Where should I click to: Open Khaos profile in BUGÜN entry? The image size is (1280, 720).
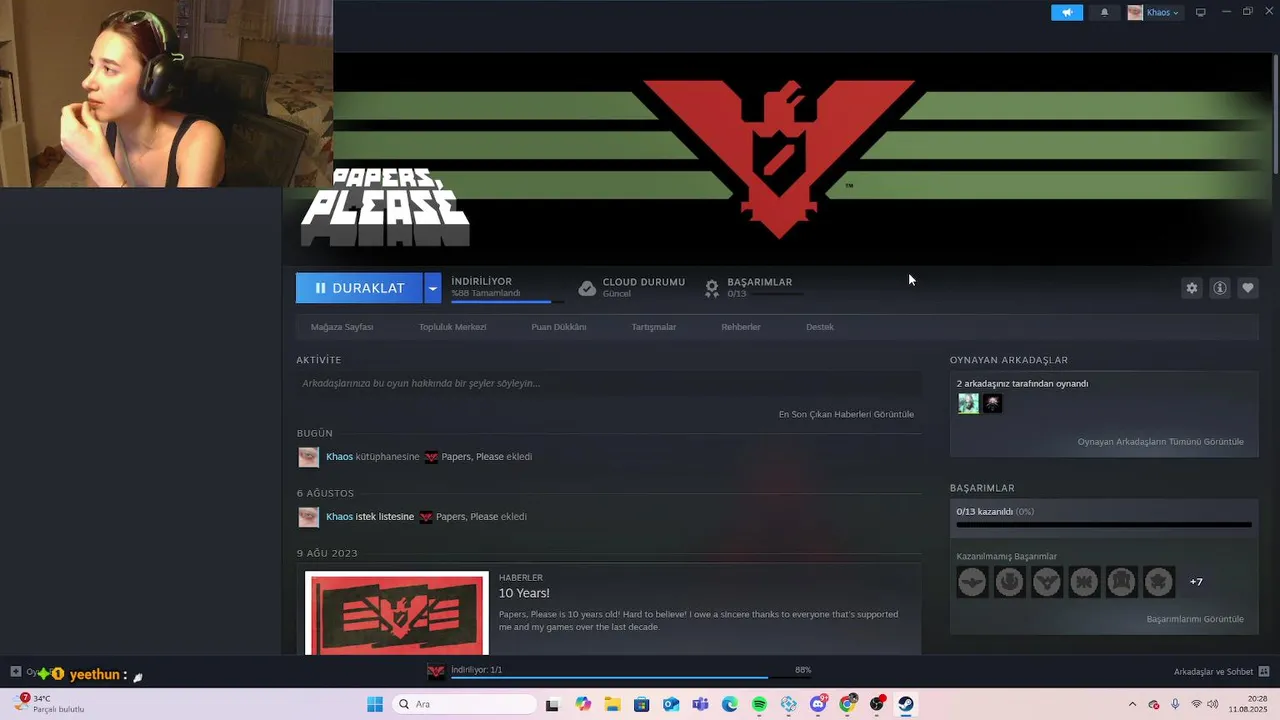339,457
